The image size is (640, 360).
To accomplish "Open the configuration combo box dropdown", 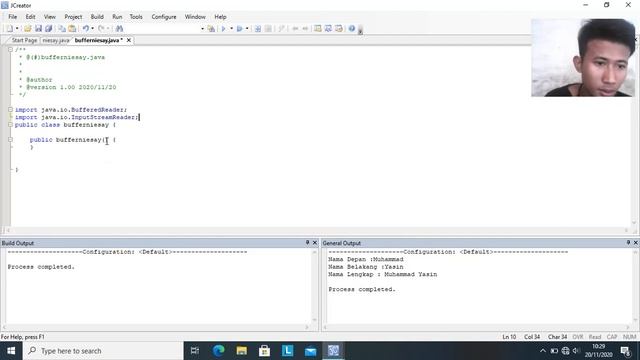I will point(202,29).
